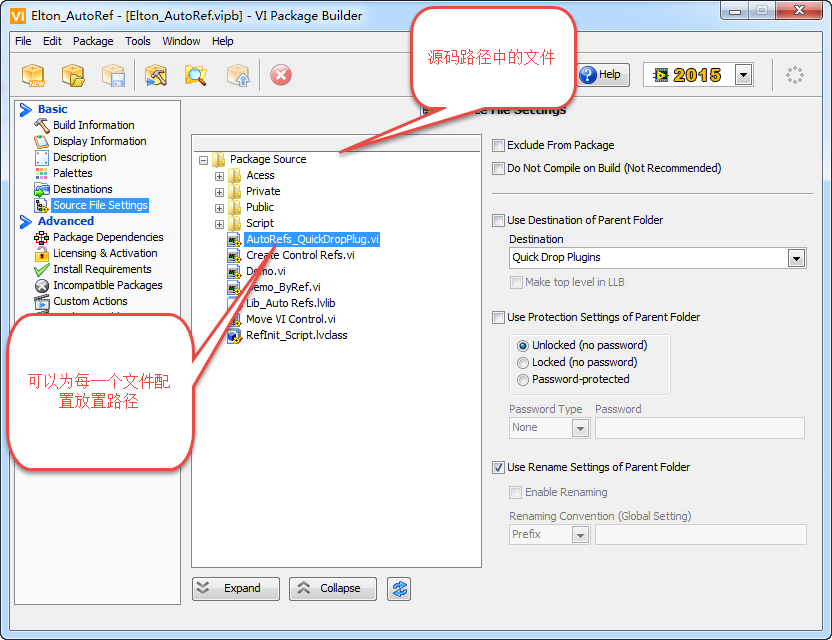The image size is (832, 640).
Task: Uncheck Use Rename Settings of Parent Folder
Action: click(x=498, y=468)
